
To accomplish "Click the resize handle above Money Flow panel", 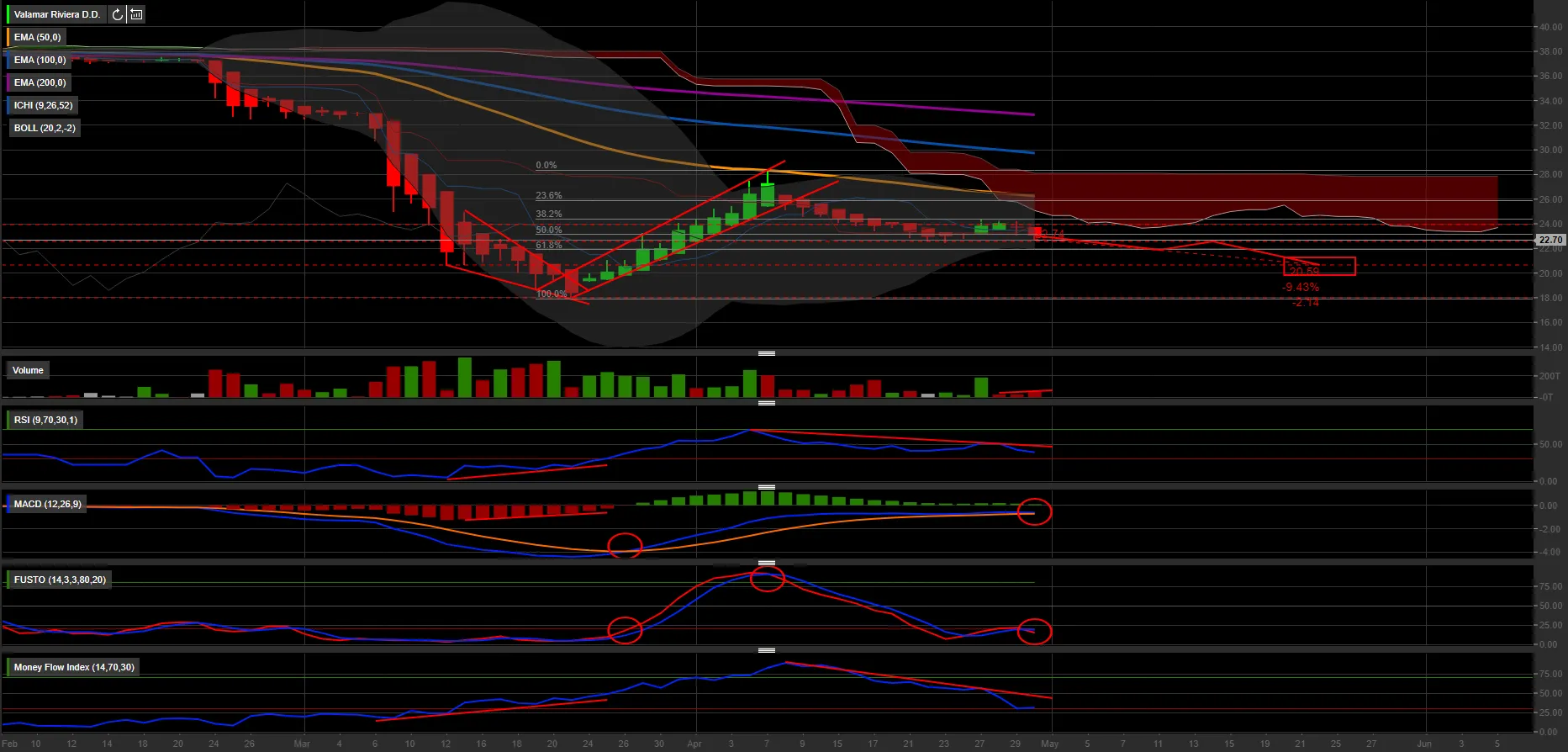I will tap(766, 650).
